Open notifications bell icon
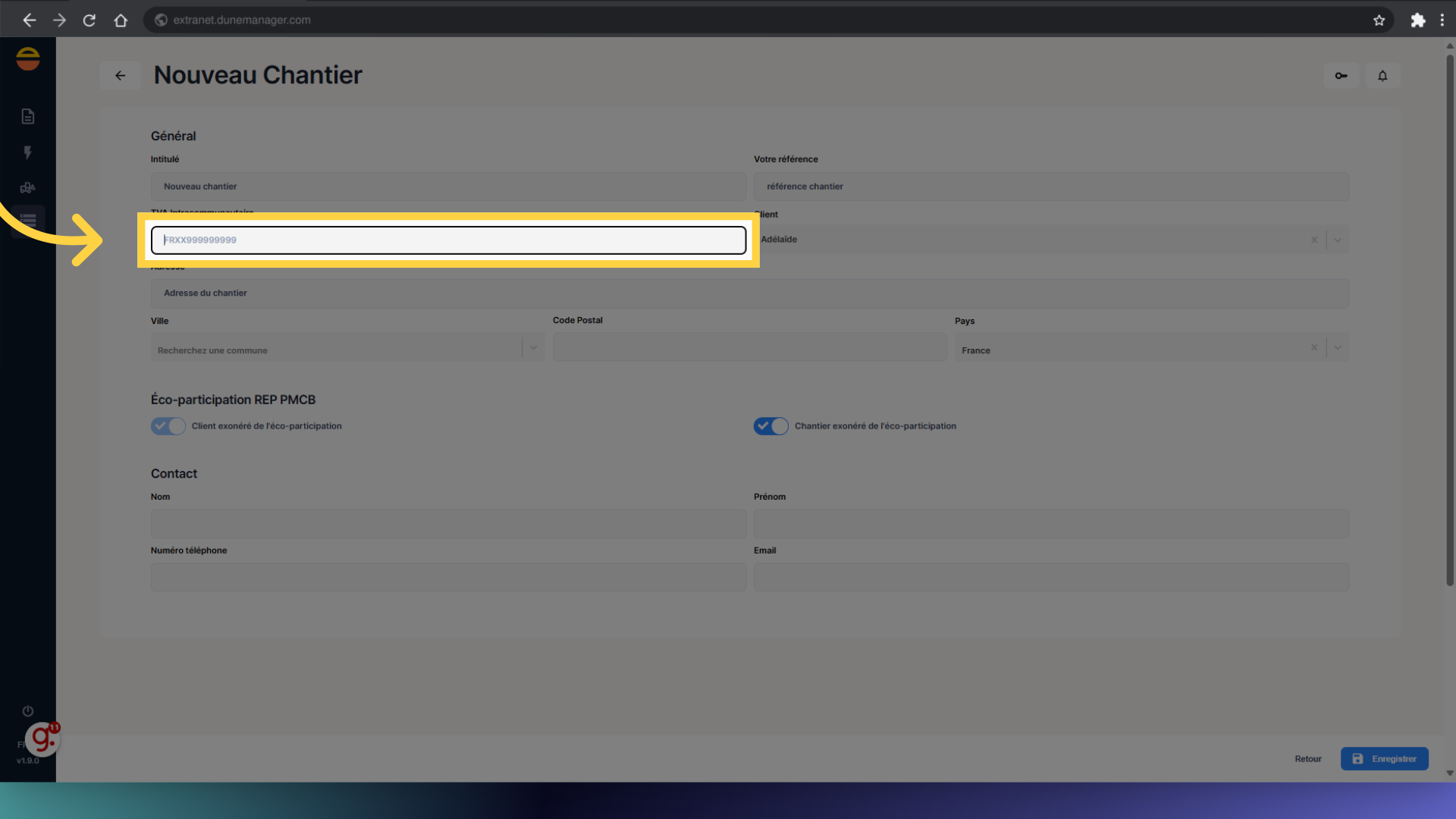This screenshot has width=1456, height=819. tap(1382, 76)
